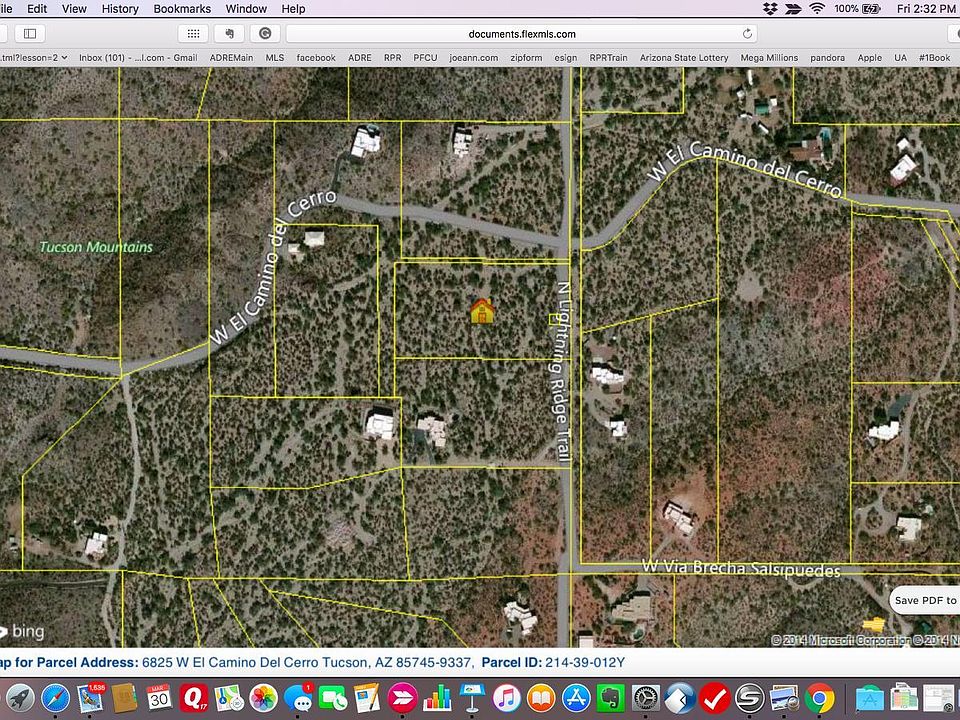Open iBooks from the Dock

[x=541, y=698]
